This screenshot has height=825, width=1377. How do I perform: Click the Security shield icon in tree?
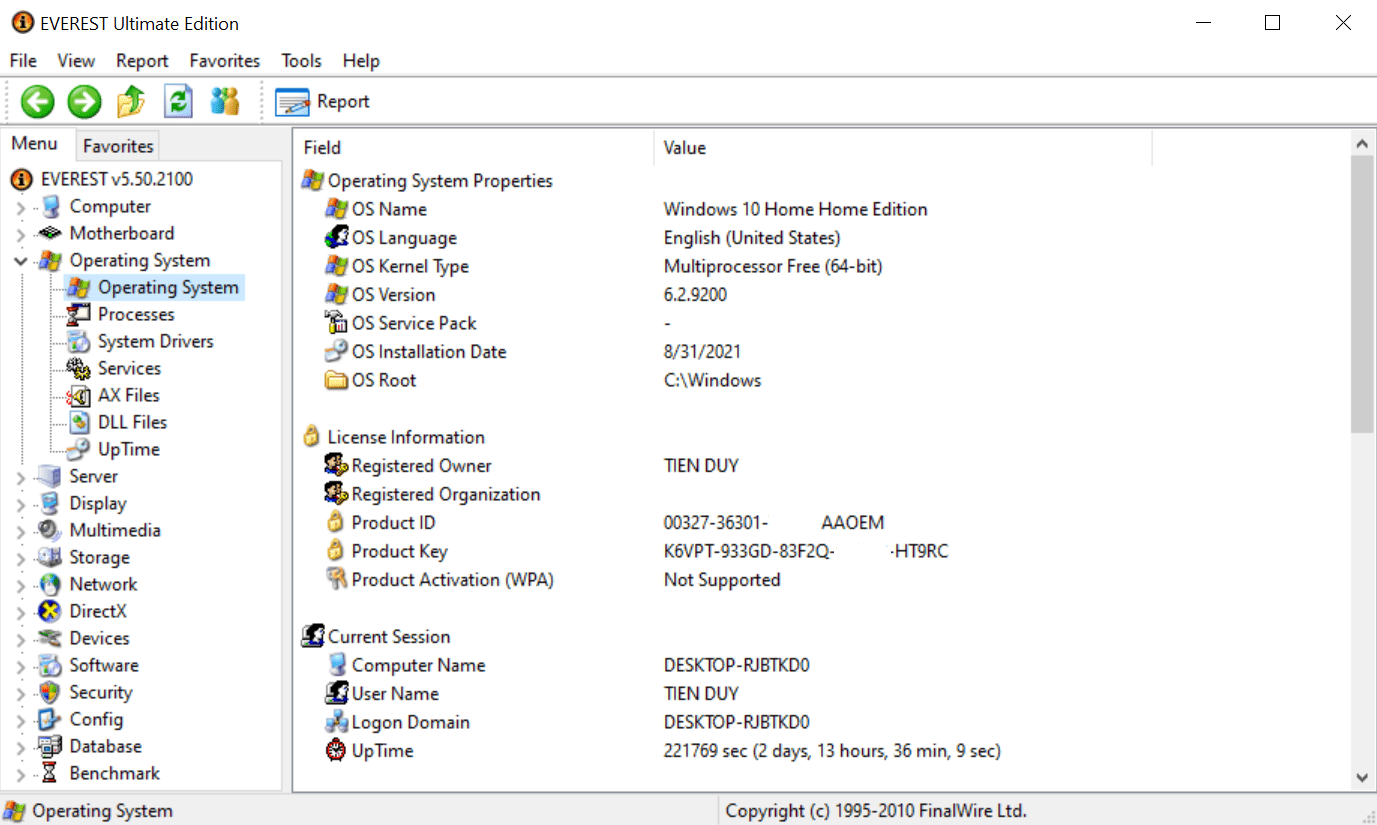tap(50, 692)
